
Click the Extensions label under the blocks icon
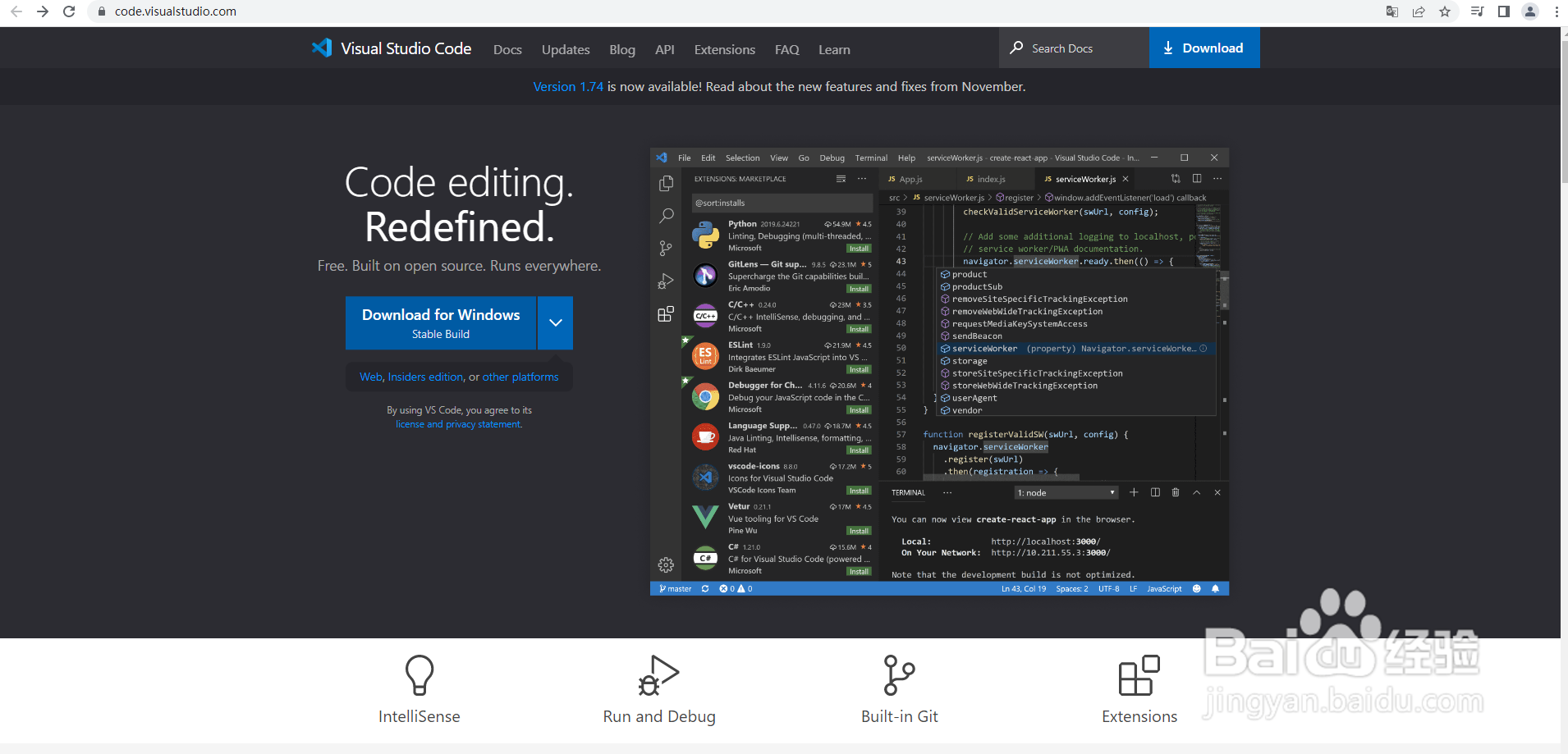click(1139, 716)
